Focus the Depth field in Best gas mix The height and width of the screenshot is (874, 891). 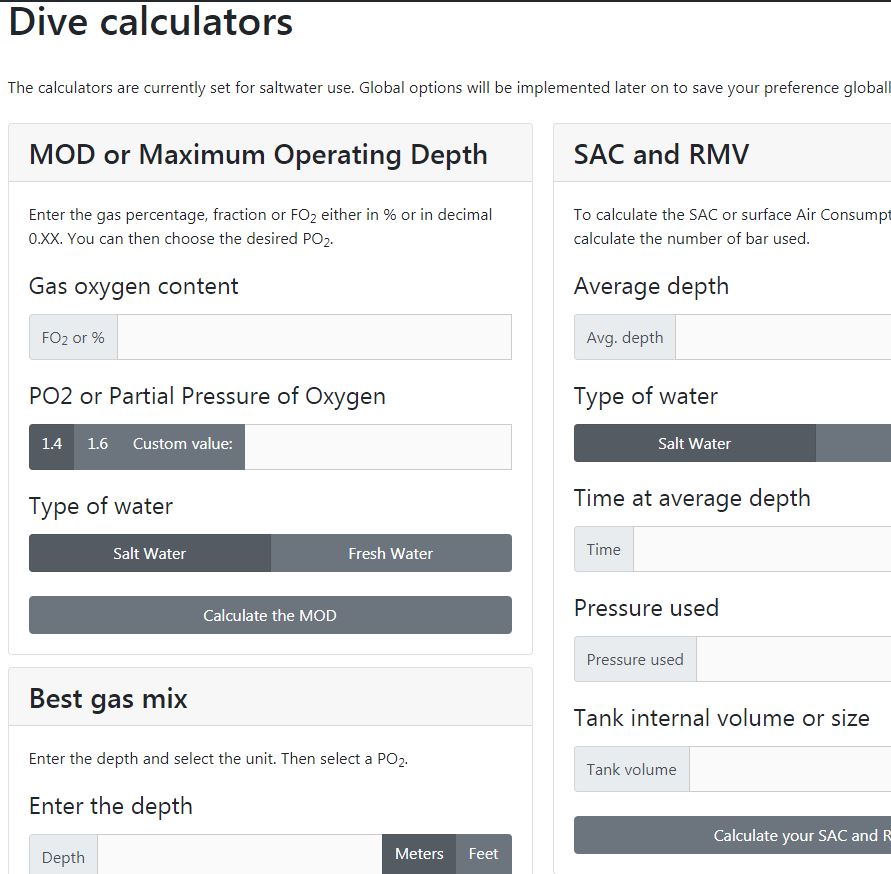coord(240,856)
